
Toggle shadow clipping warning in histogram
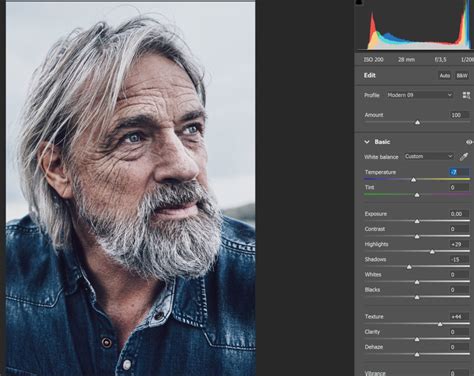(359, 2)
